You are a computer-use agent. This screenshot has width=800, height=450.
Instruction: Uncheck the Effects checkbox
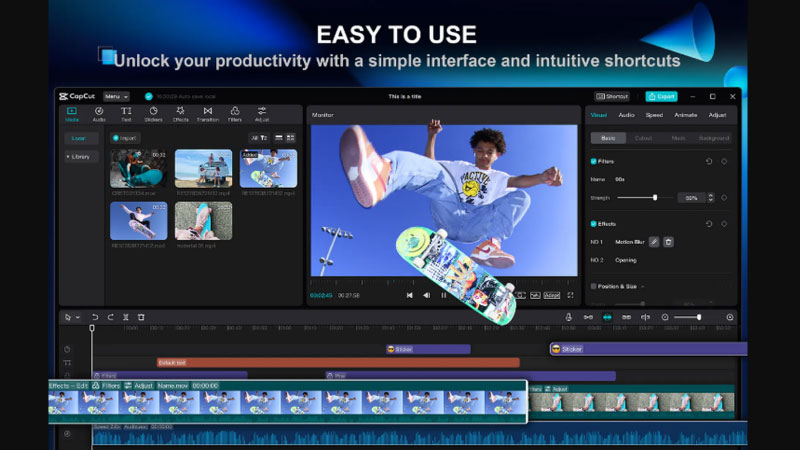click(x=594, y=224)
